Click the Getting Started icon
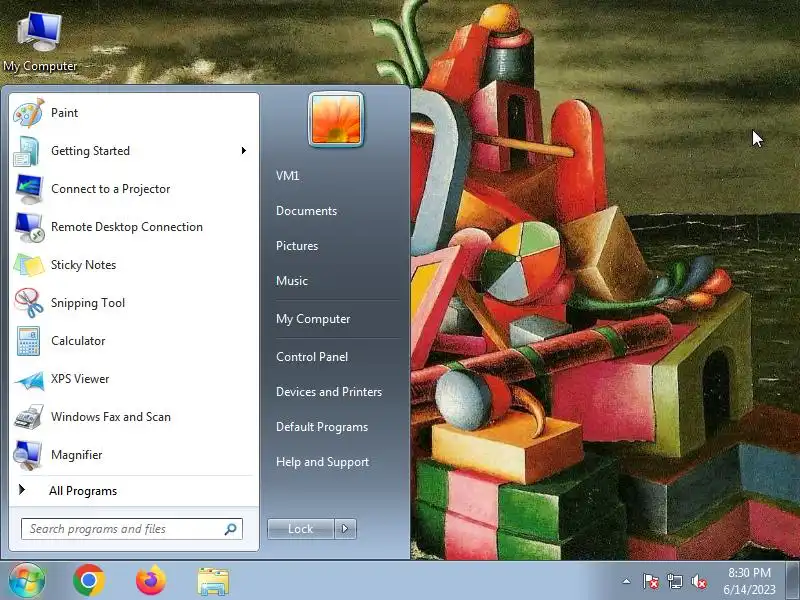The image size is (800, 600). (28, 151)
